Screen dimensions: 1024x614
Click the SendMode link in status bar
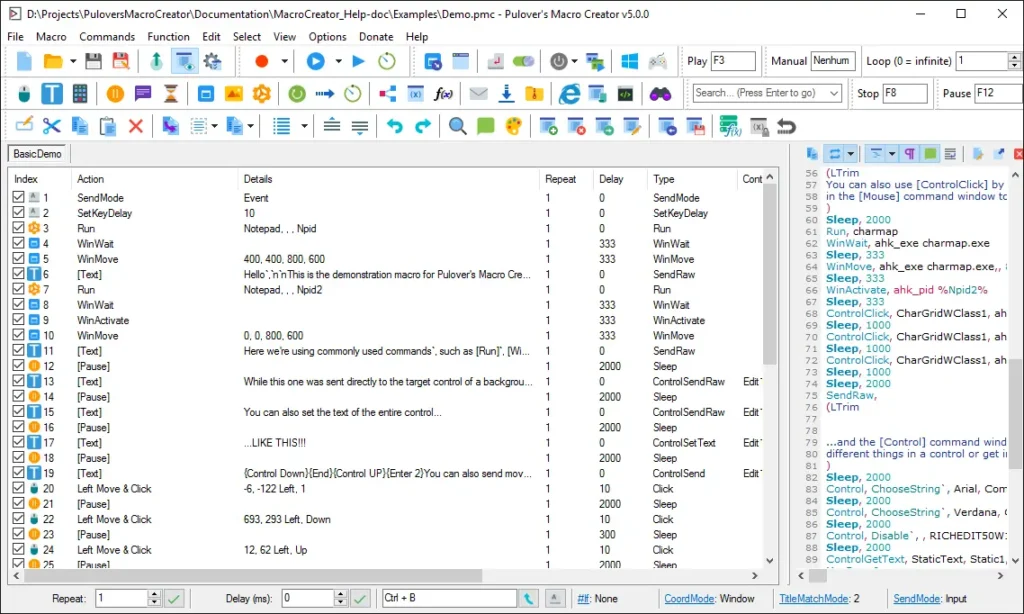(916, 600)
